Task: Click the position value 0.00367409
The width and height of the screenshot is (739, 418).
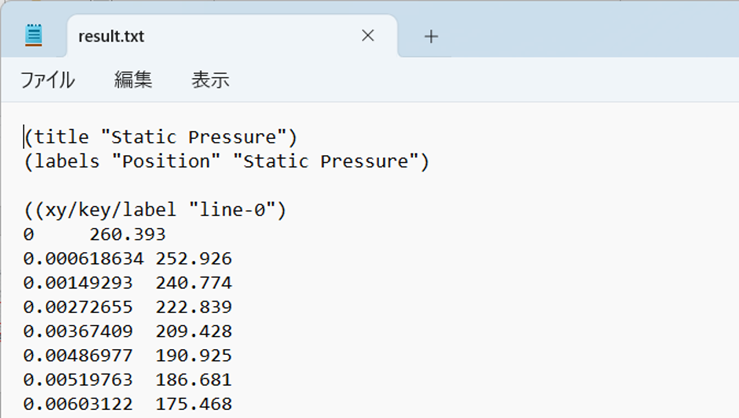Action: (78, 331)
